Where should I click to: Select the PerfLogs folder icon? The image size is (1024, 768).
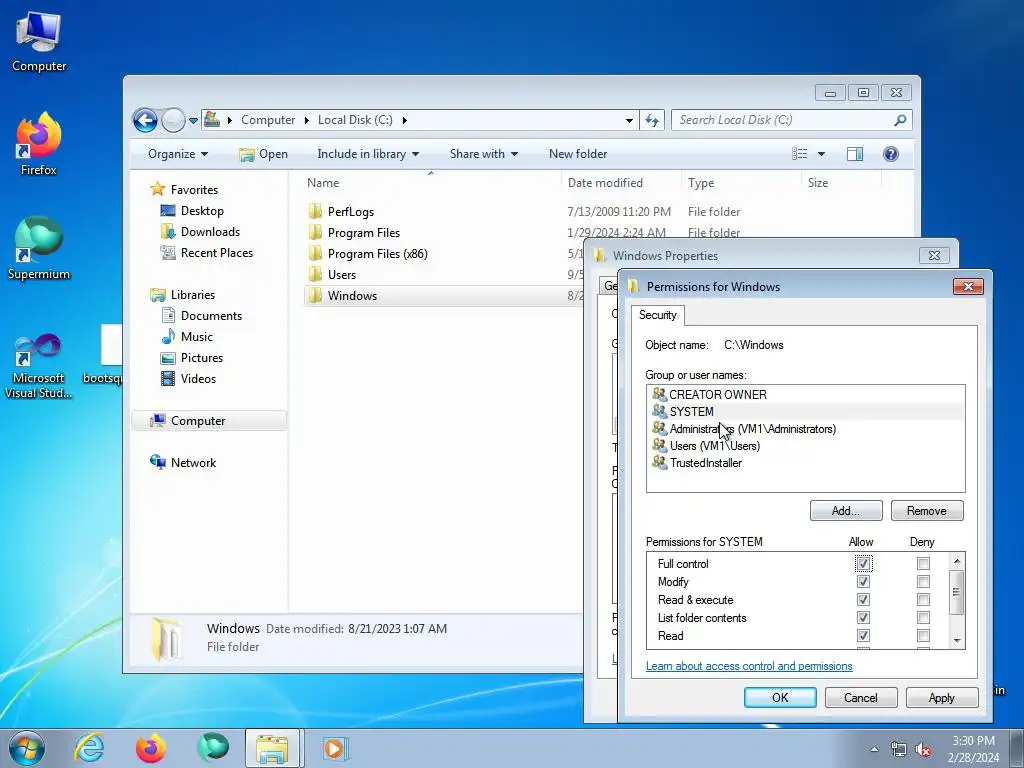click(x=315, y=211)
